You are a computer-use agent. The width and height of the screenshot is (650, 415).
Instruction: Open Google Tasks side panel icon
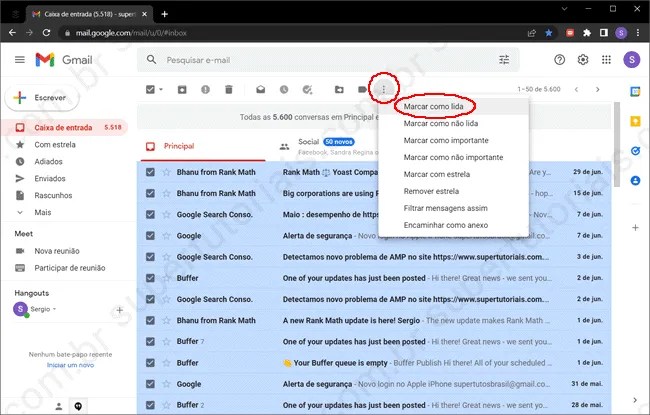[x=635, y=151]
